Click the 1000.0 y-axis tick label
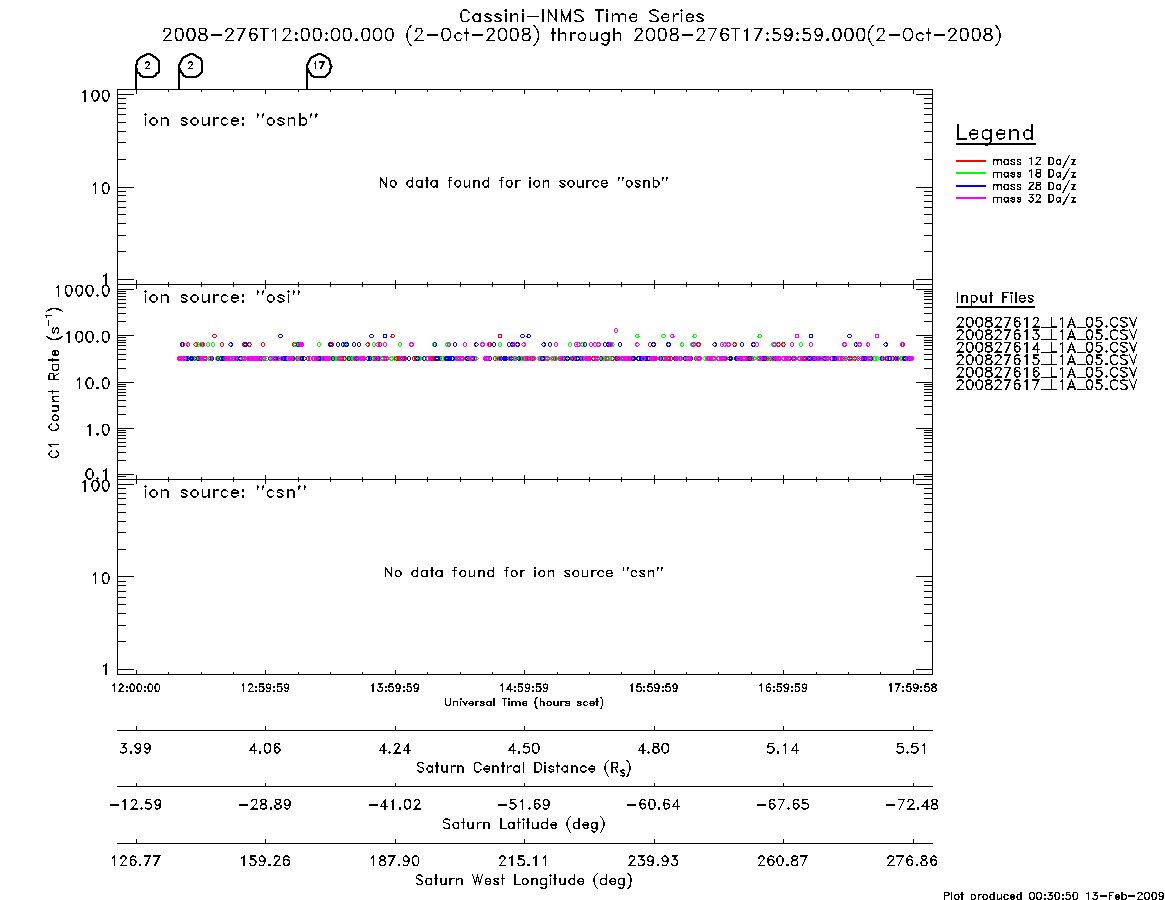1165x900 pixels. [x=82, y=291]
